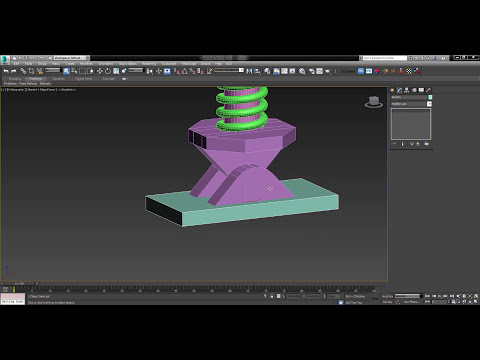Select the Bind to Space Warp tool
The width and height of the screenshot is (480, 360).
pos(40,71)
